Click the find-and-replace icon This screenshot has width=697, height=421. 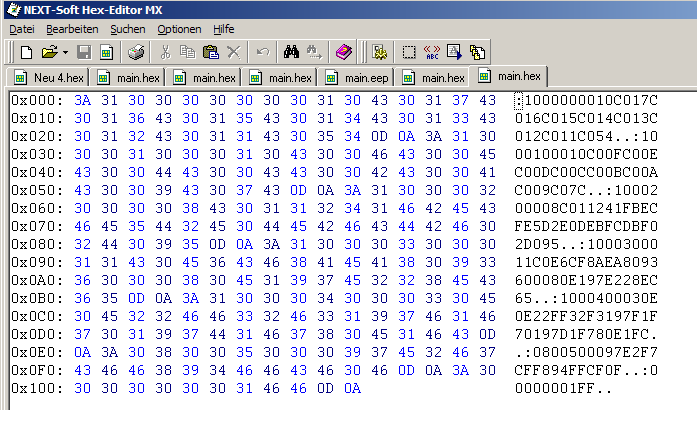pyautogui.click(x=314, y=52)
